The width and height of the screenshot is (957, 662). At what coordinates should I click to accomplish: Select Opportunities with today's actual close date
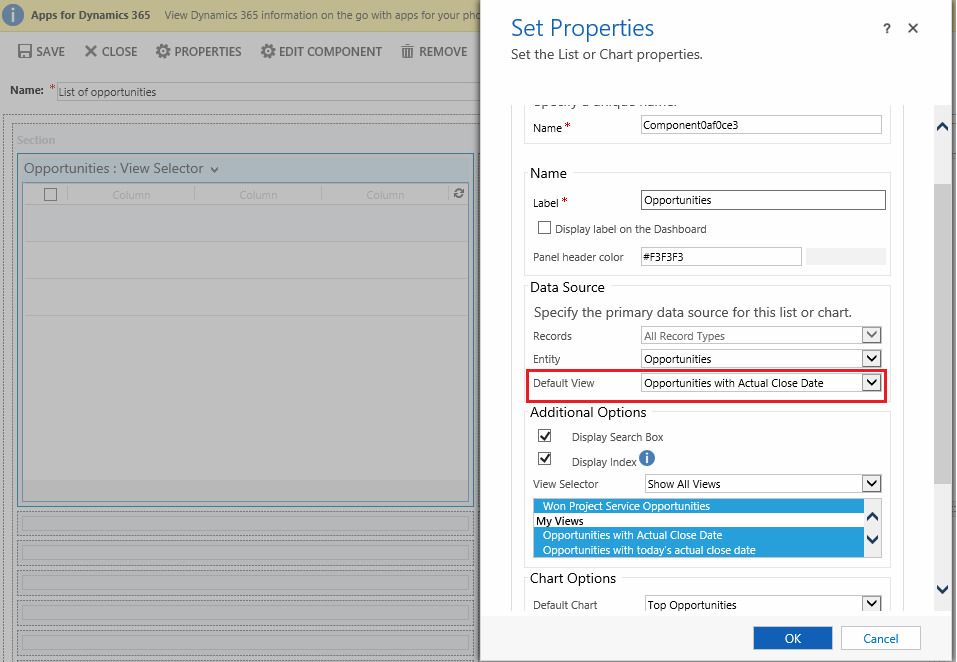point(699,550)
